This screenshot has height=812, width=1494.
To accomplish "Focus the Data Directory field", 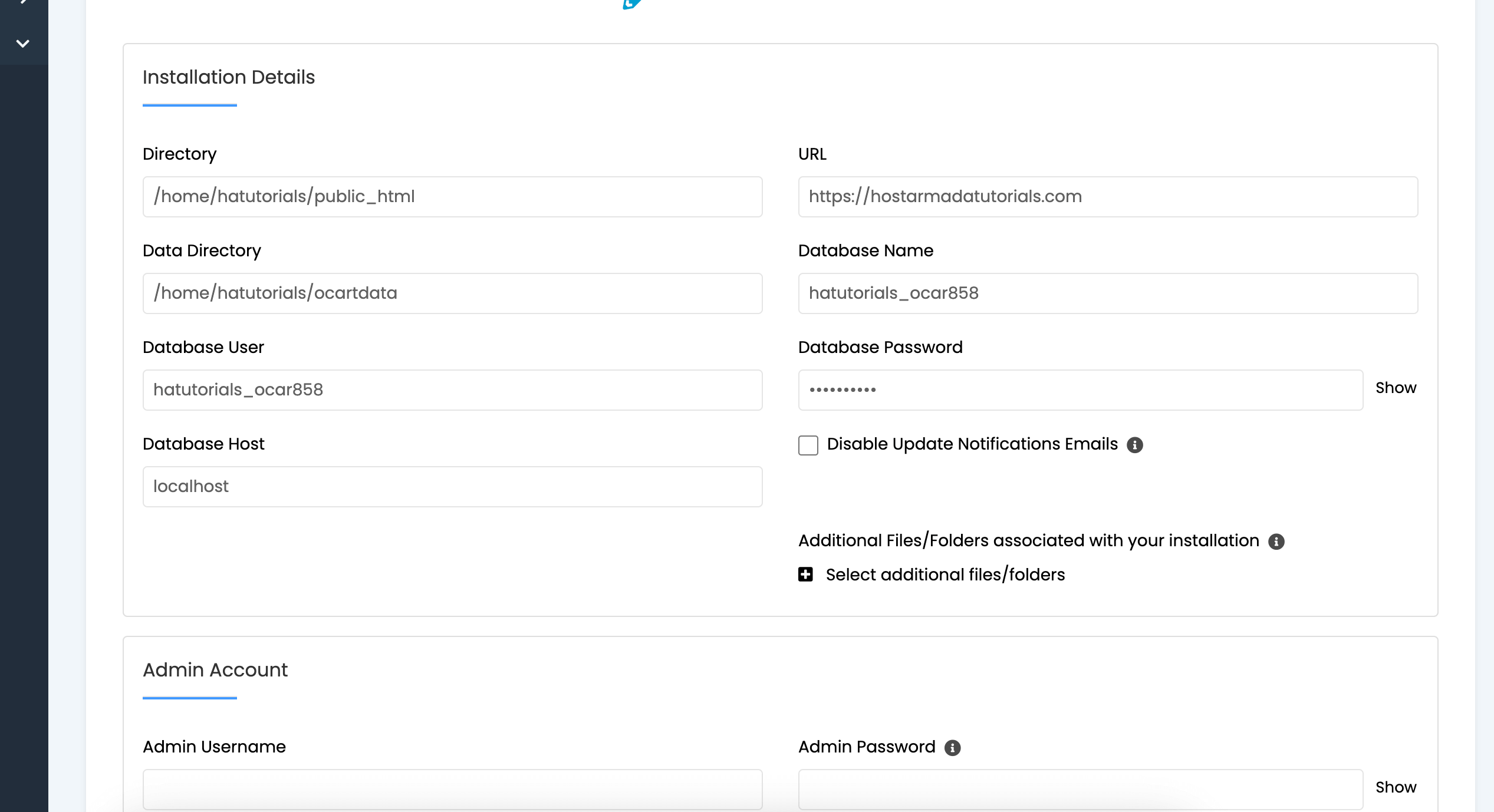I will tap(452, 293).
